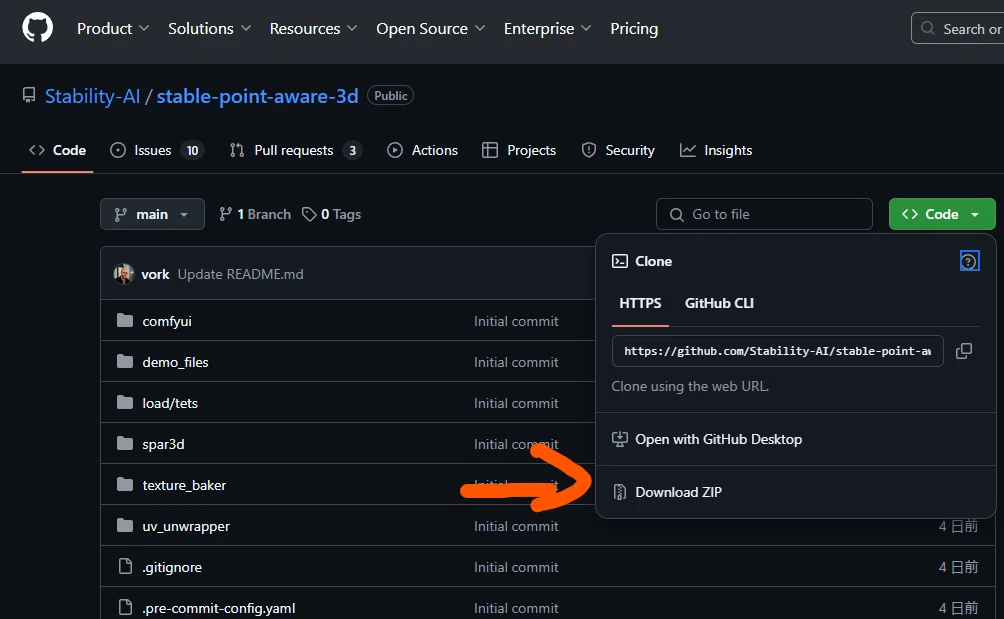The width and height of the screenshot is (1004, 619).
Task: Click the file icon next to .gitignore
Action: tap(126, 566)
